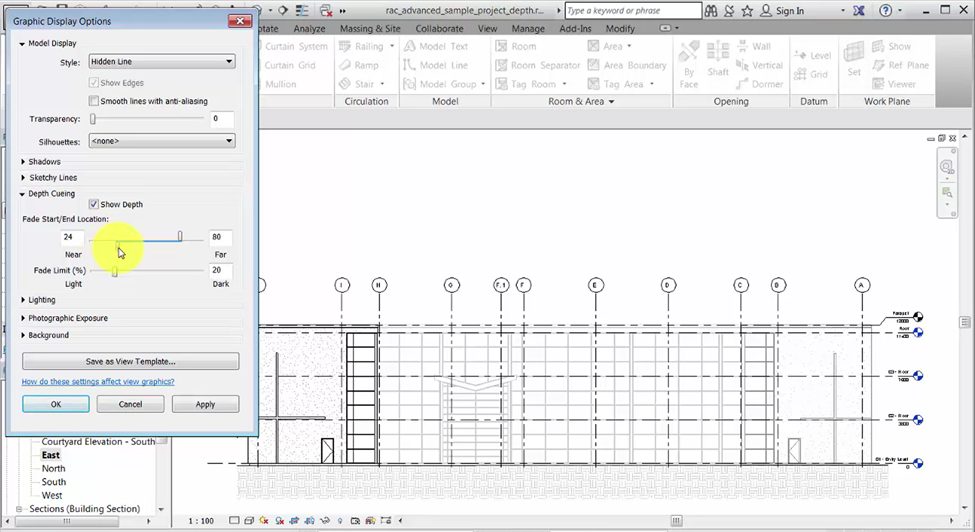The image size is (975, 532).
Task: Click the Apply button
Action: pos(205,404)
